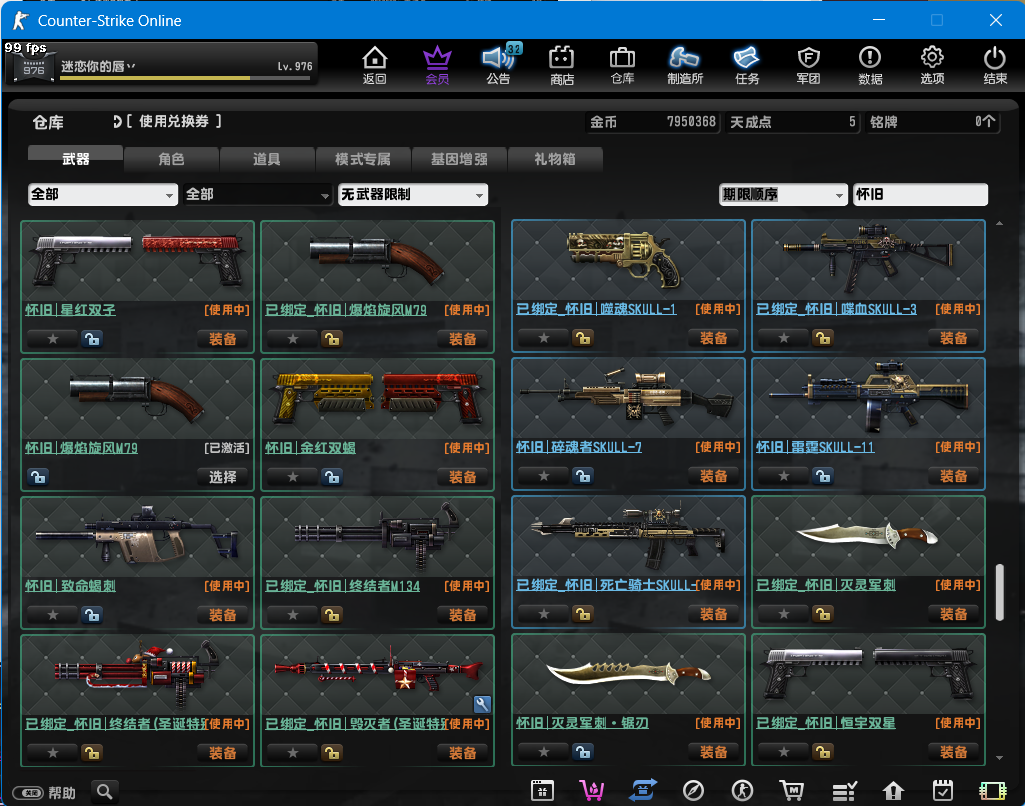Toggle lock icon for 怀旧|星红双子

pyautogui.click(x=92, y=339)
